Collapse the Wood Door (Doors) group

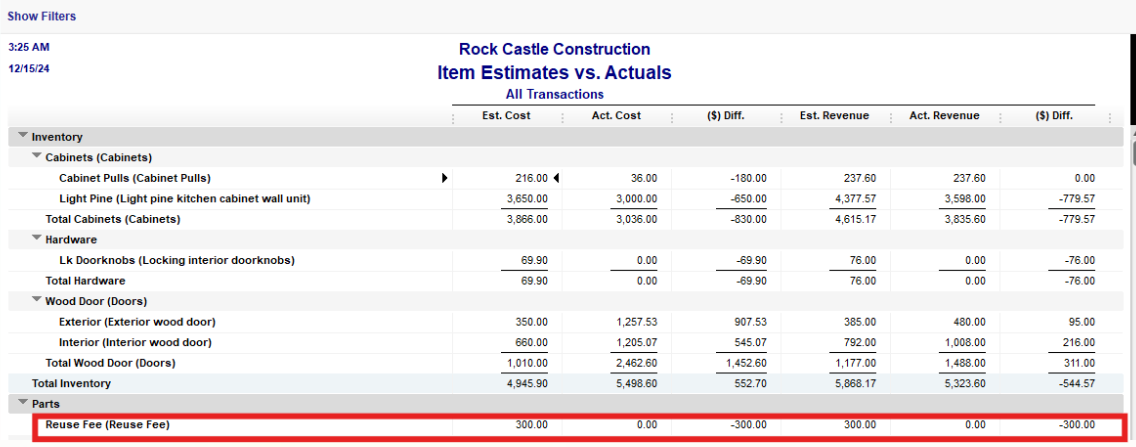[37, 301]
